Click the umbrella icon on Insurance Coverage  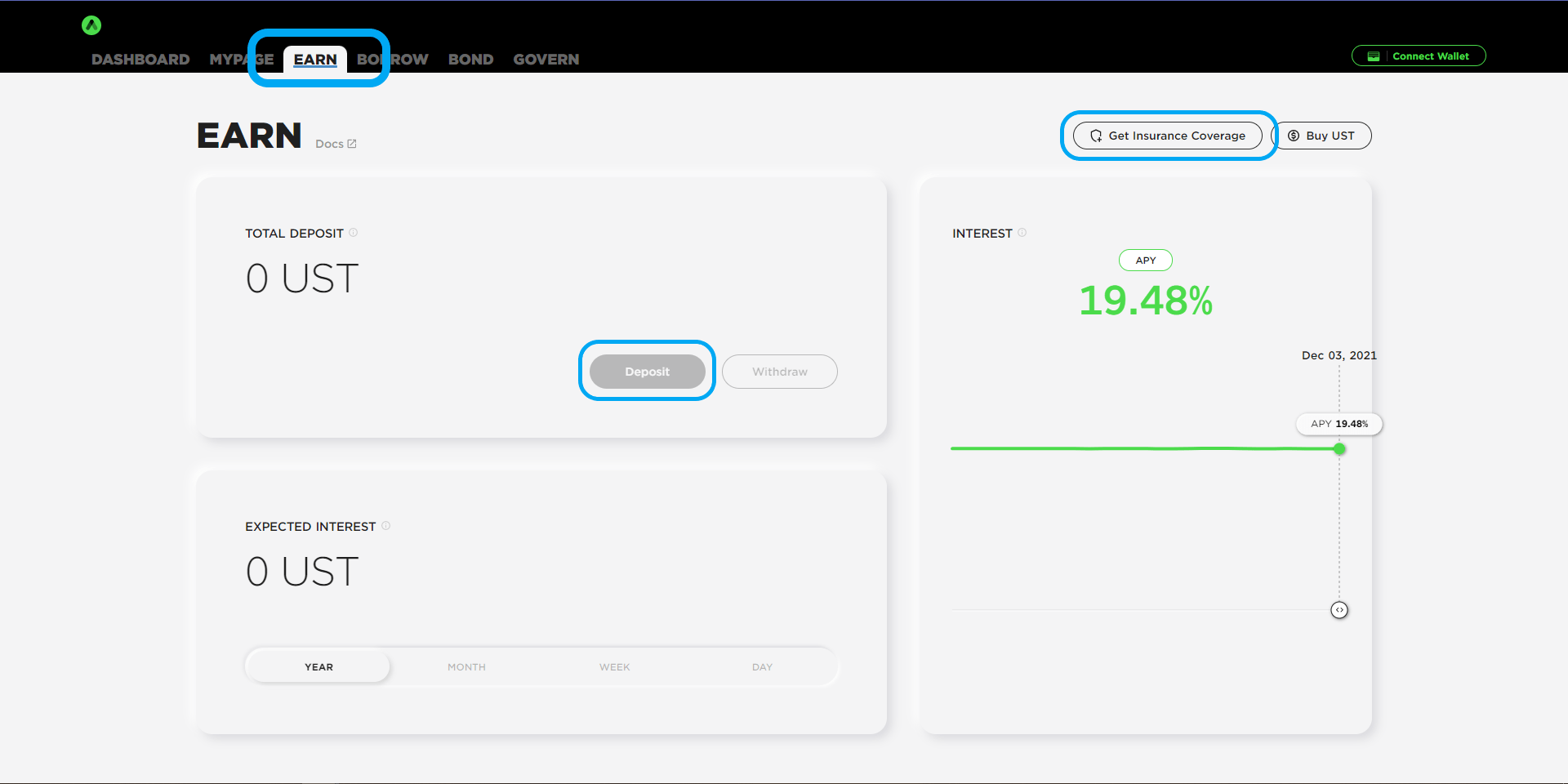pos(1096,136)
